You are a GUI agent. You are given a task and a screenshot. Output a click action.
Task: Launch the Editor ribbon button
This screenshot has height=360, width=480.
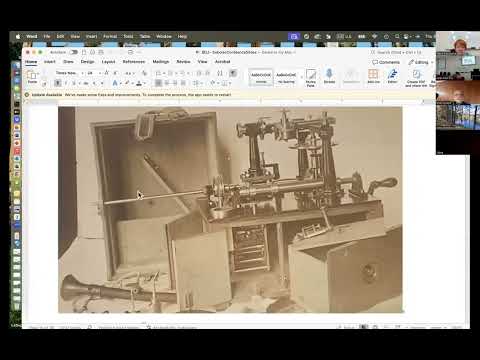392,76
